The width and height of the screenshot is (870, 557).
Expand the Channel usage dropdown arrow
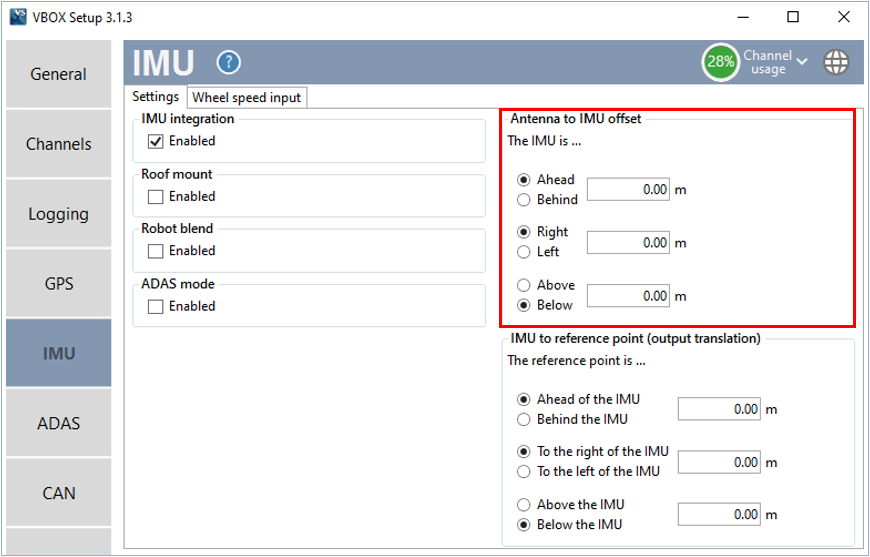[802, 61]
